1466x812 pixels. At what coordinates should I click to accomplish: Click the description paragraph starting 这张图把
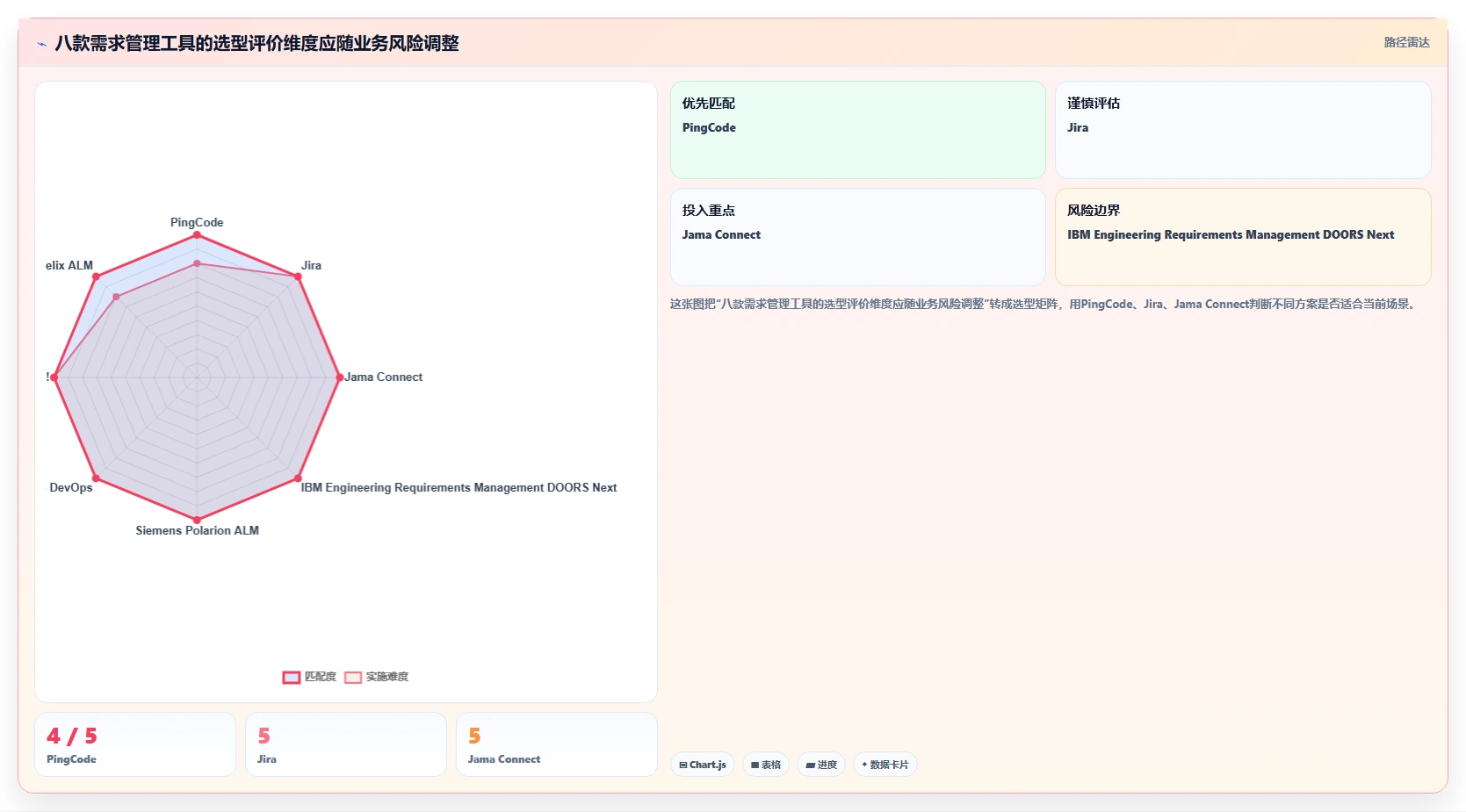(x=1044, y=304)
